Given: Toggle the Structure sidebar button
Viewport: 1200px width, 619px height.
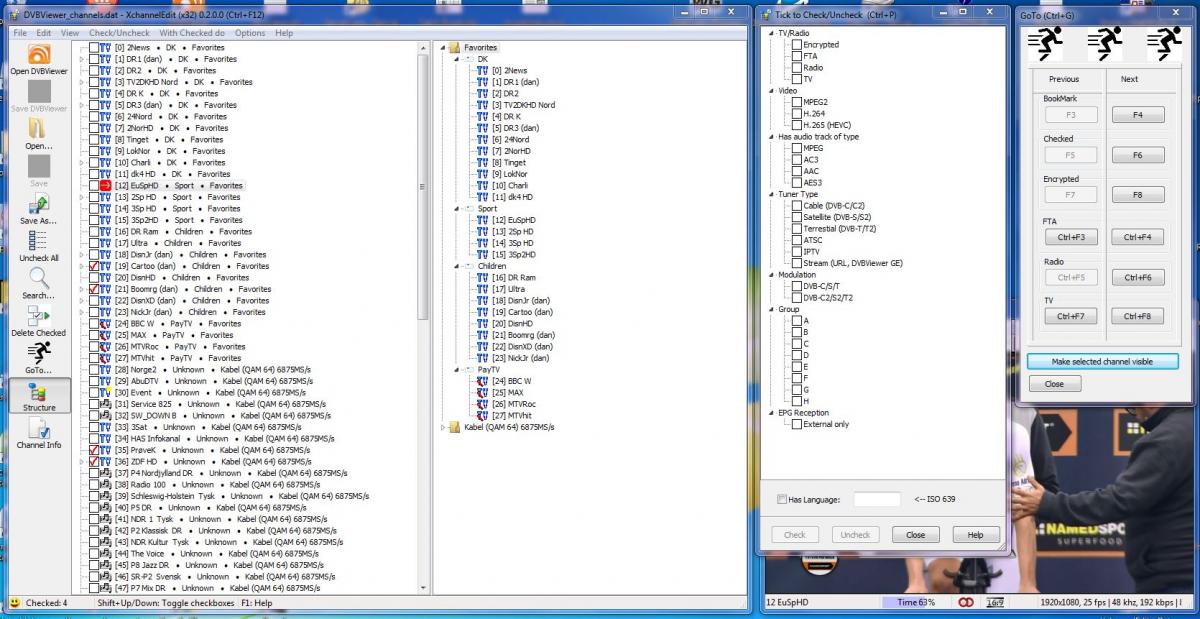Looking at the screenshot, I should point(39,394).
